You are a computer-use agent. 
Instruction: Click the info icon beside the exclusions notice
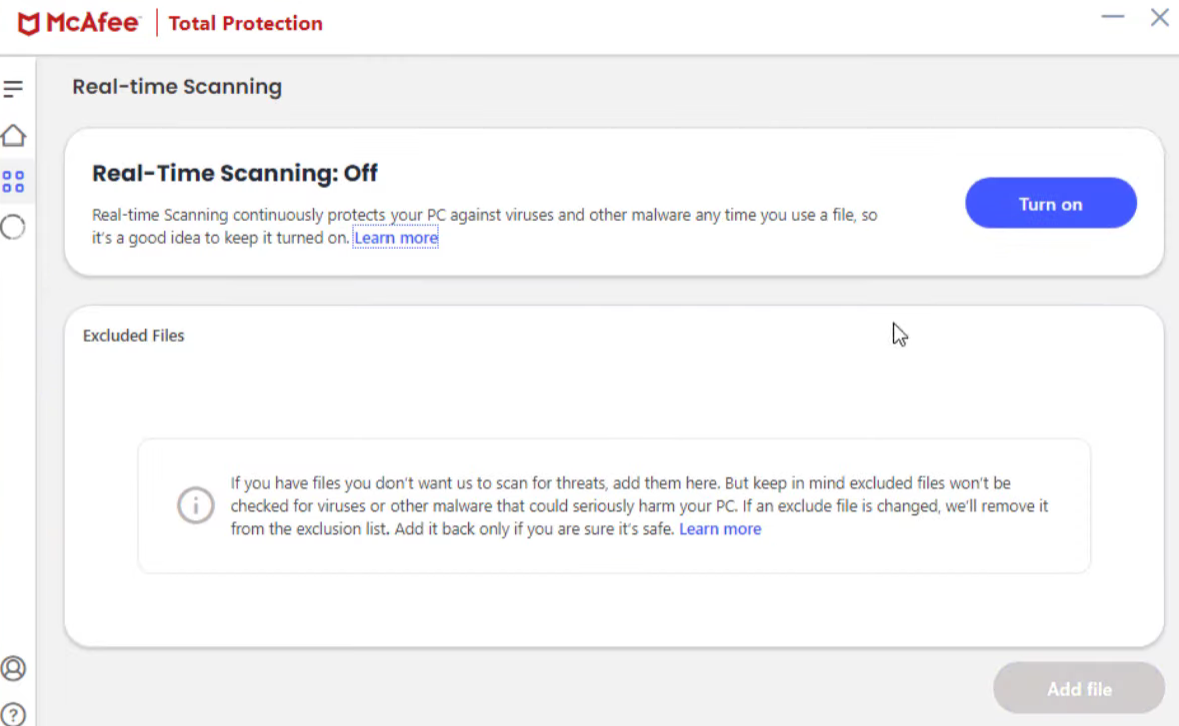[196, 506]
